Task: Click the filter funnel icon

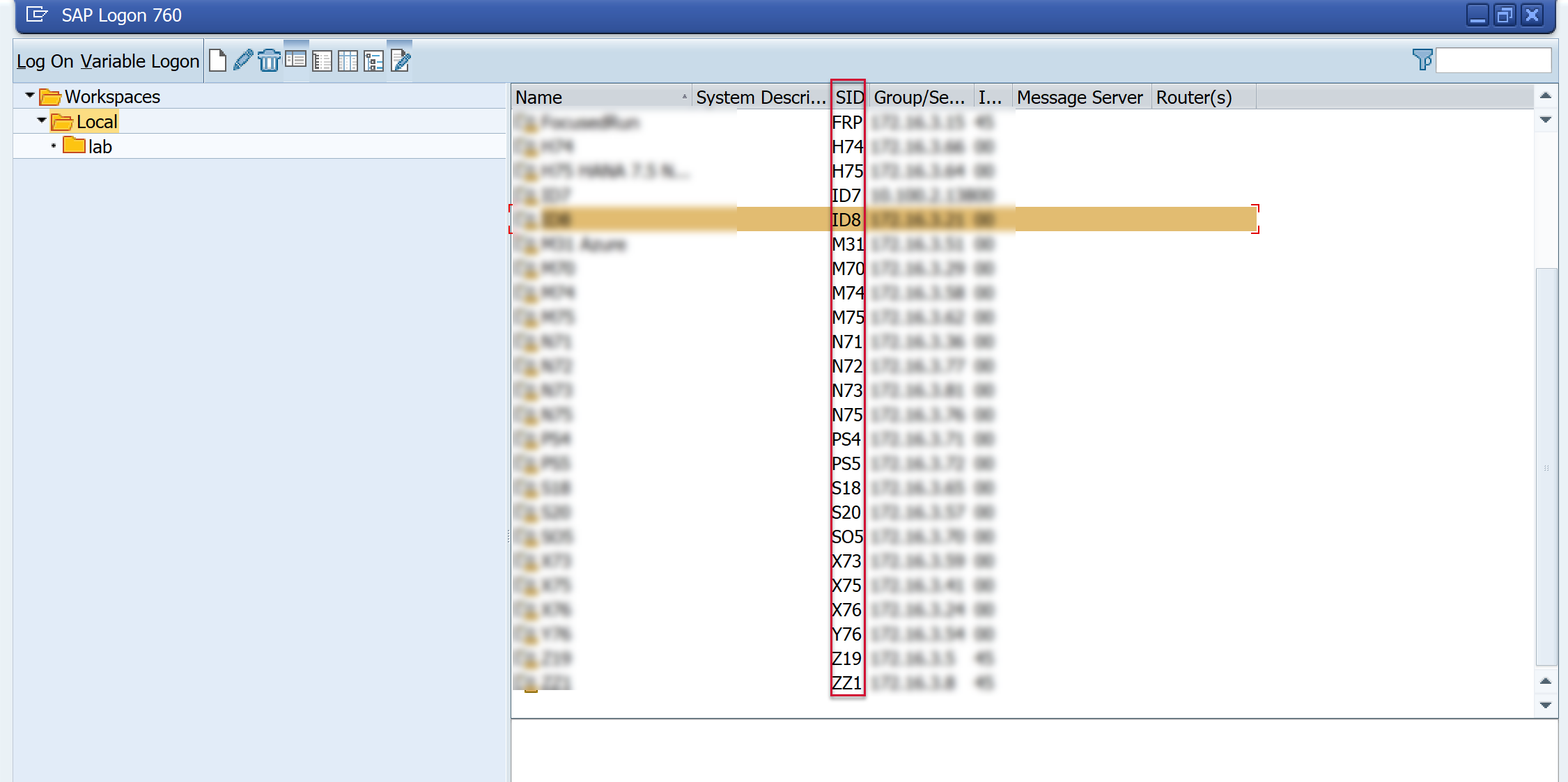Action: [1422, 60]
